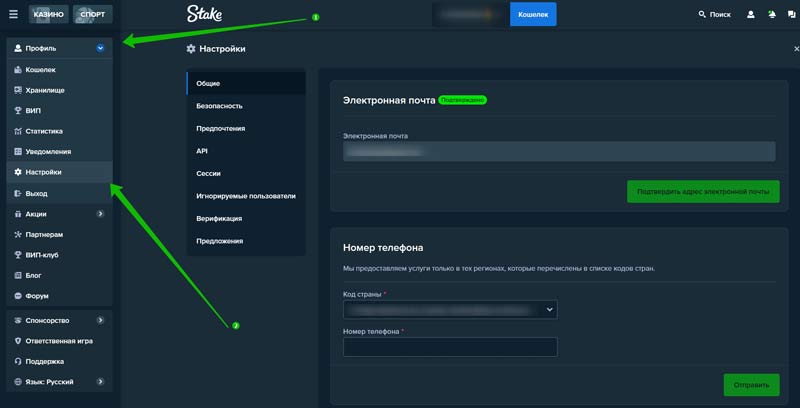Open Кошелек in the sidebar

pyautogui.click(x=40, y=69)
